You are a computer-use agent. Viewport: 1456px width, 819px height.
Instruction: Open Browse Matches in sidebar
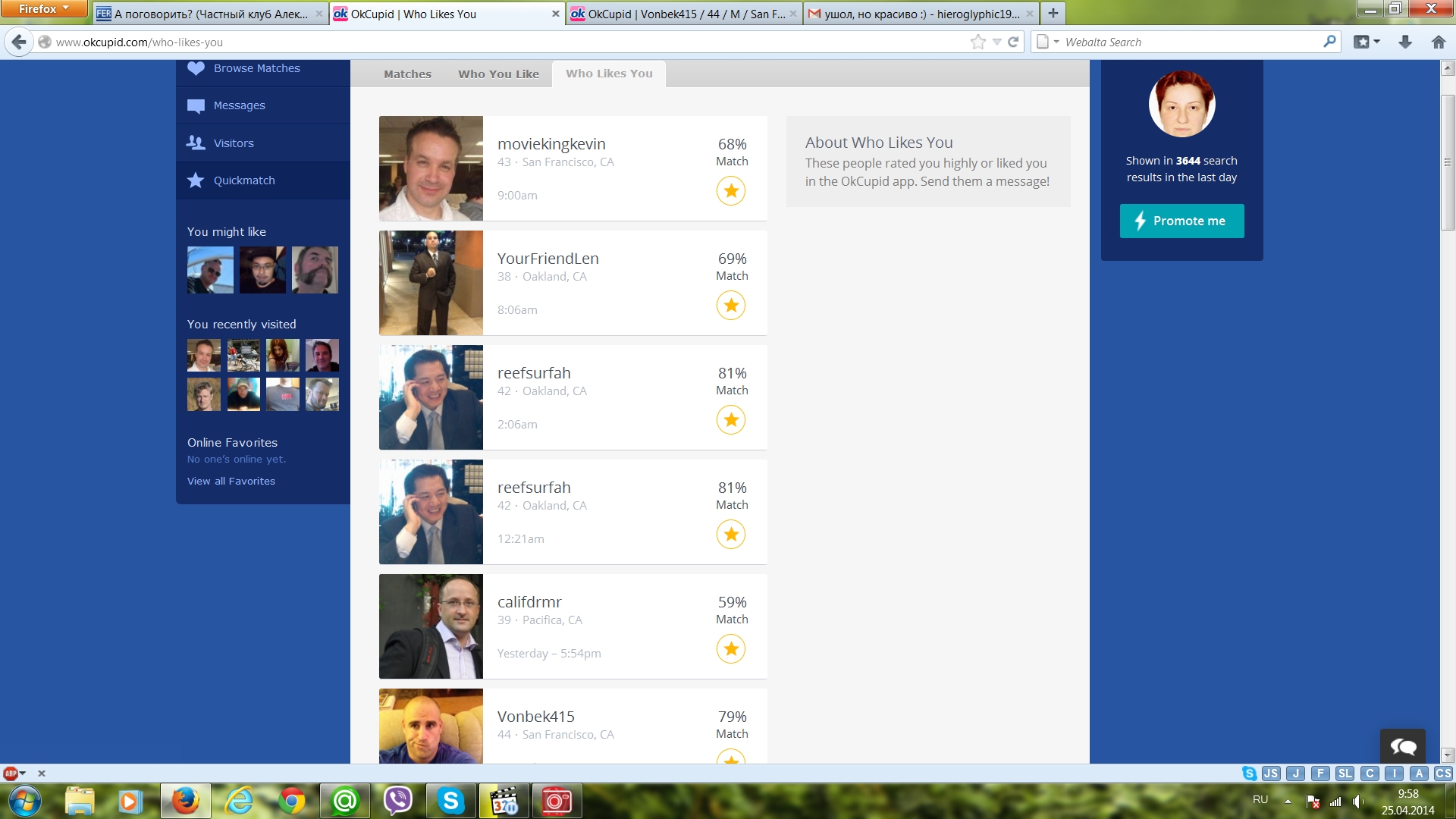256,68
